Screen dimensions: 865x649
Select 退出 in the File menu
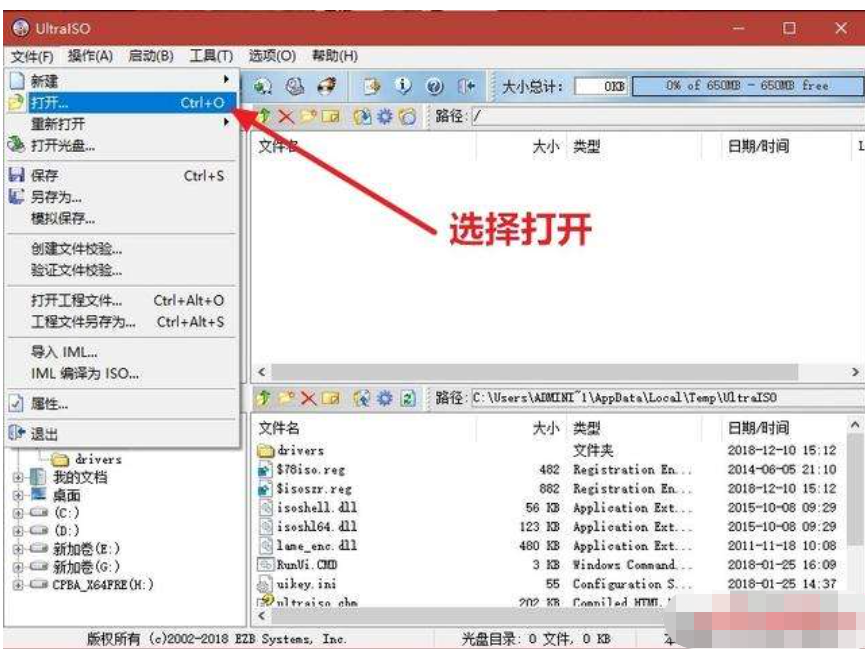pyautogui.click(x=45, y=434)
